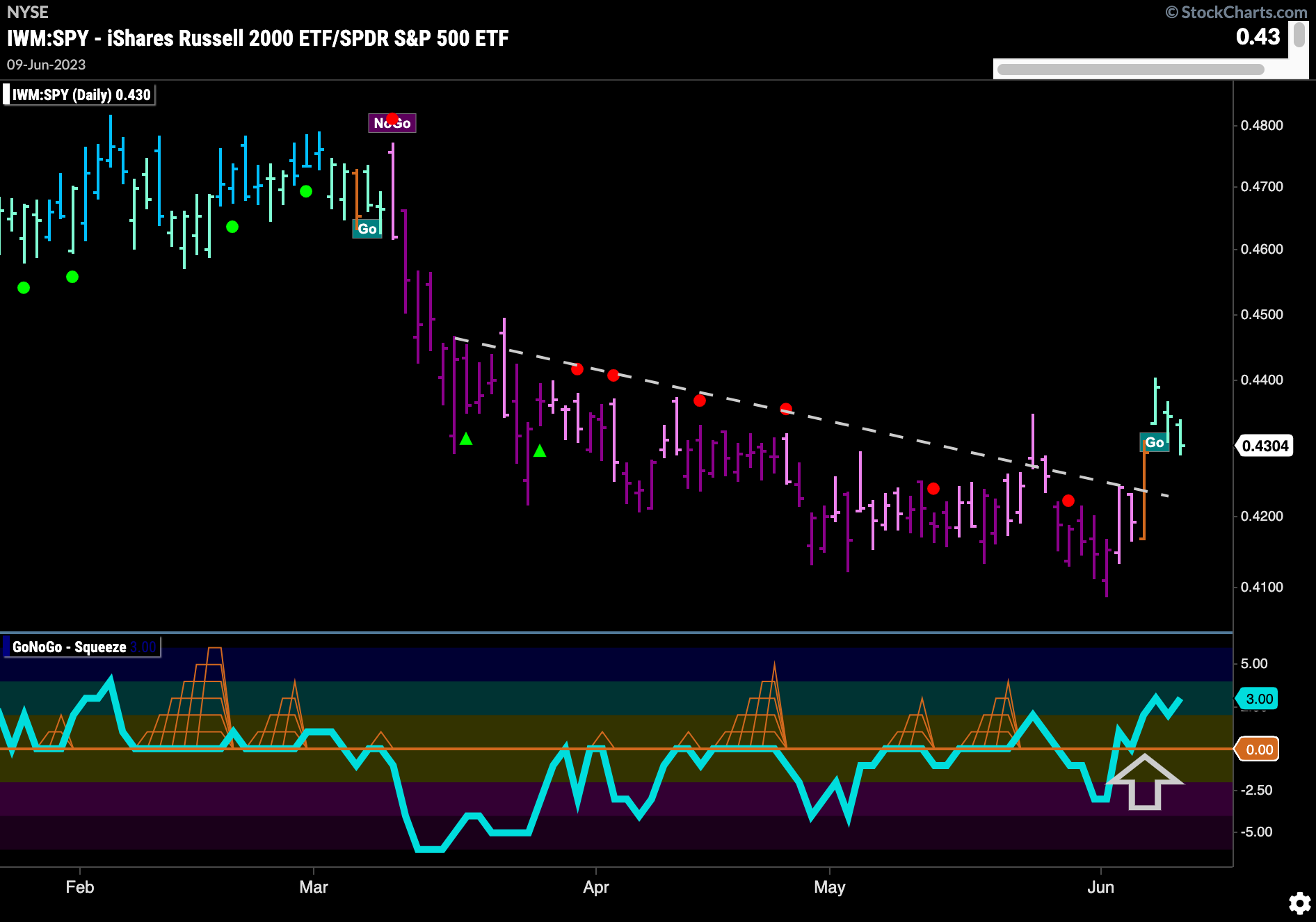Click the 0.4304 current price label
The height and width of the screenshot is (922, 1316).
[x=1265, y=446]
